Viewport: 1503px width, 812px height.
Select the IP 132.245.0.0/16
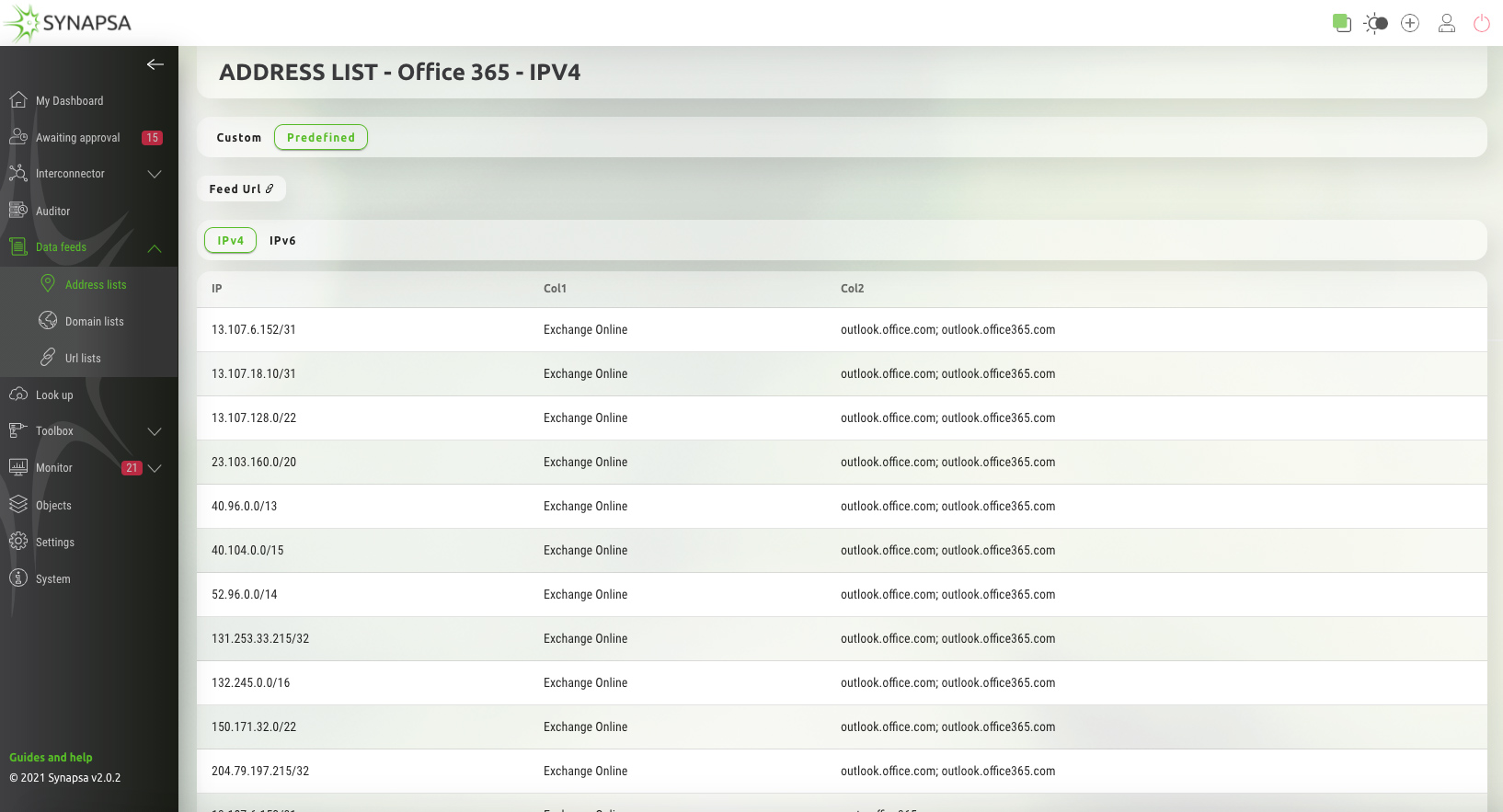250,682
